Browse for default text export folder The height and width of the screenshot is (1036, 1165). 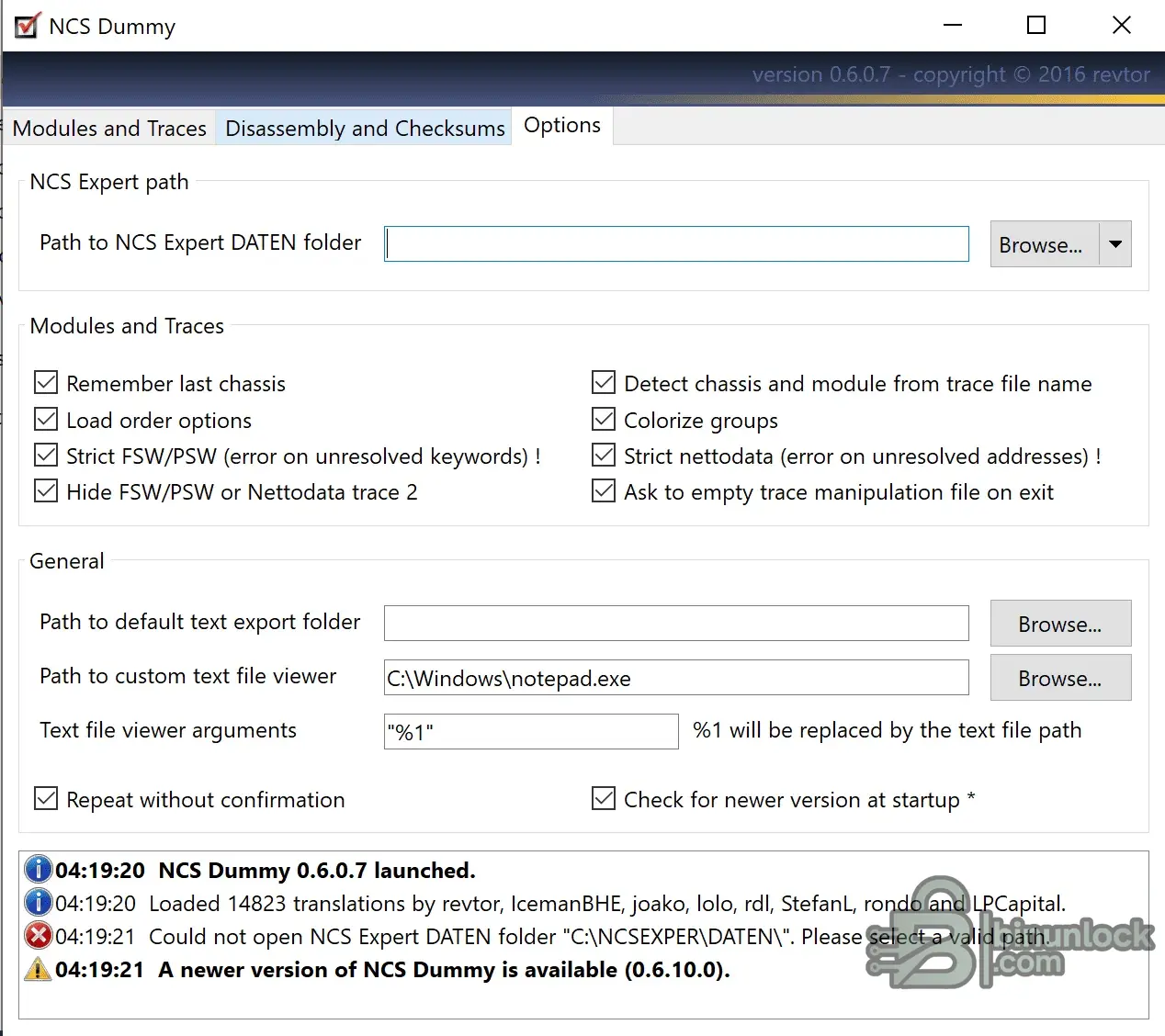(1060, 624)
